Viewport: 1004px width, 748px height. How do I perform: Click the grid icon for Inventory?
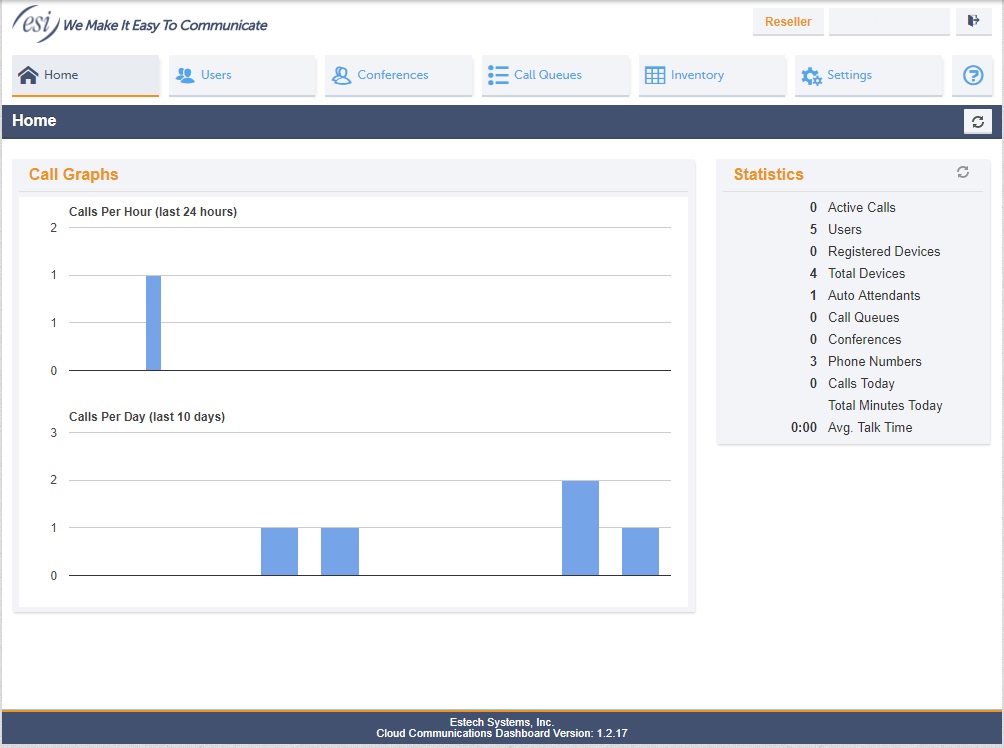point(655,76)
